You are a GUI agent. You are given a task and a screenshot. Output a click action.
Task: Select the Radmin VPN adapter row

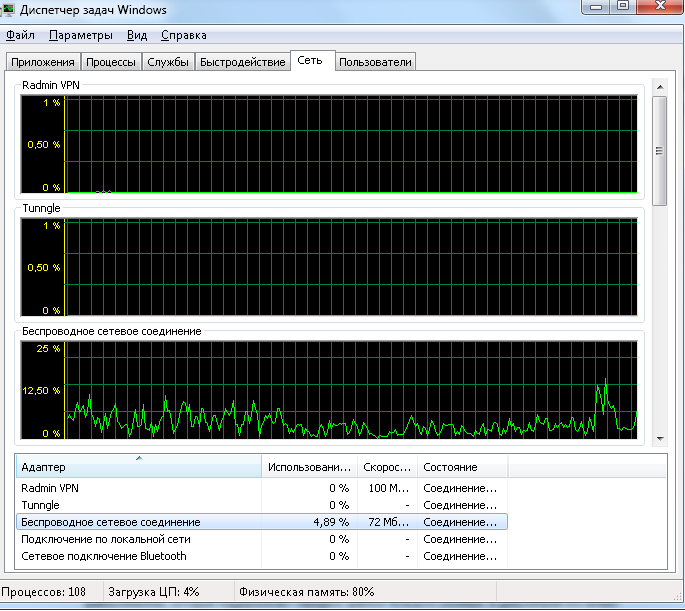coord(262,488)
